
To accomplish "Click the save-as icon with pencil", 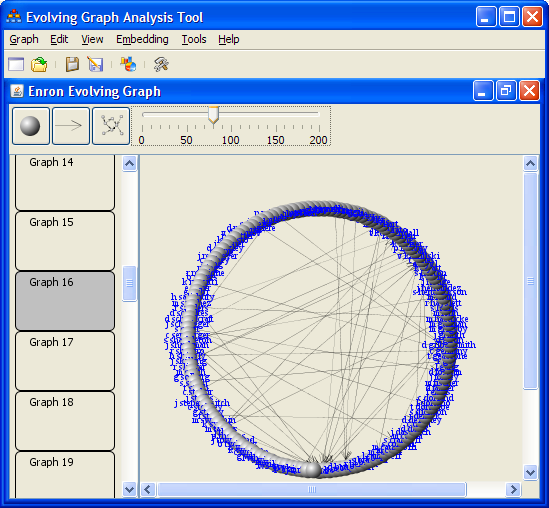I will tap(95, 64).
